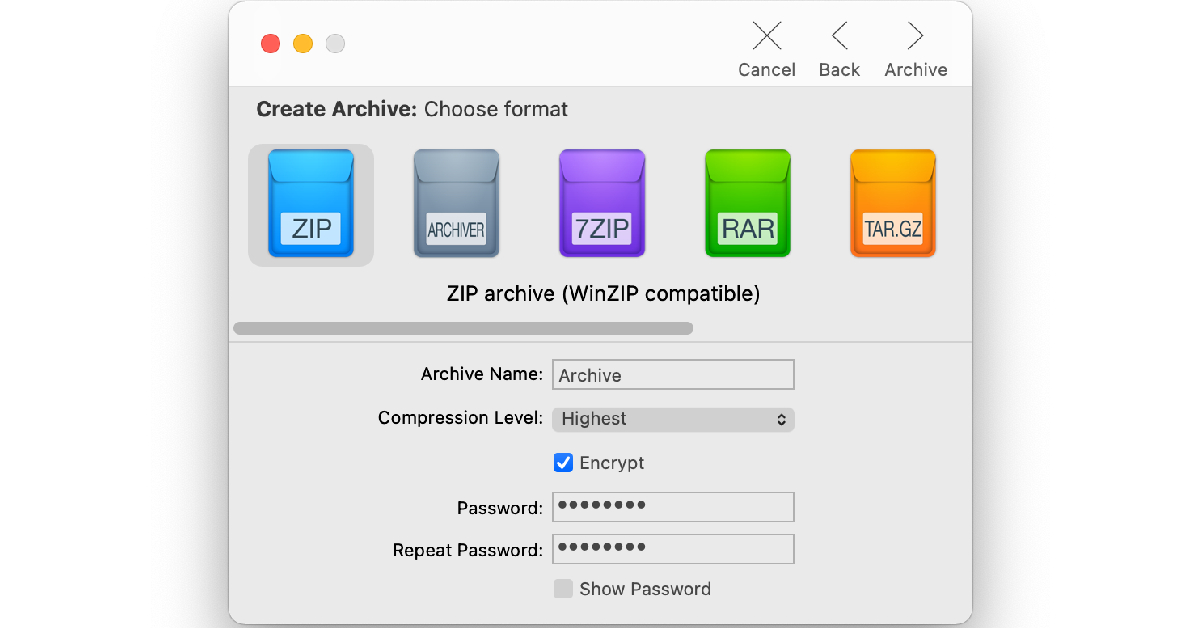Screen dimensions: 1200x628
Task: Minimize window using the yellow button
Action: (x=303, y=44)
